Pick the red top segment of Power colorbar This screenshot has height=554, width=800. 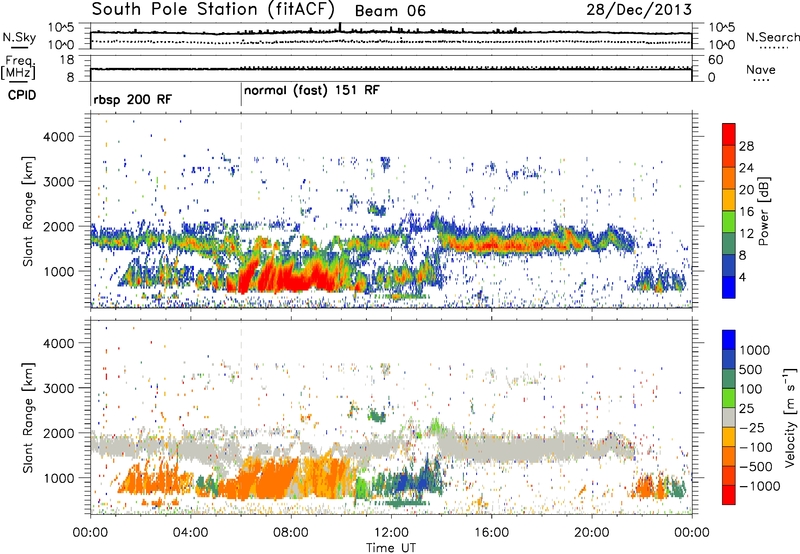[x=729, y=134]
